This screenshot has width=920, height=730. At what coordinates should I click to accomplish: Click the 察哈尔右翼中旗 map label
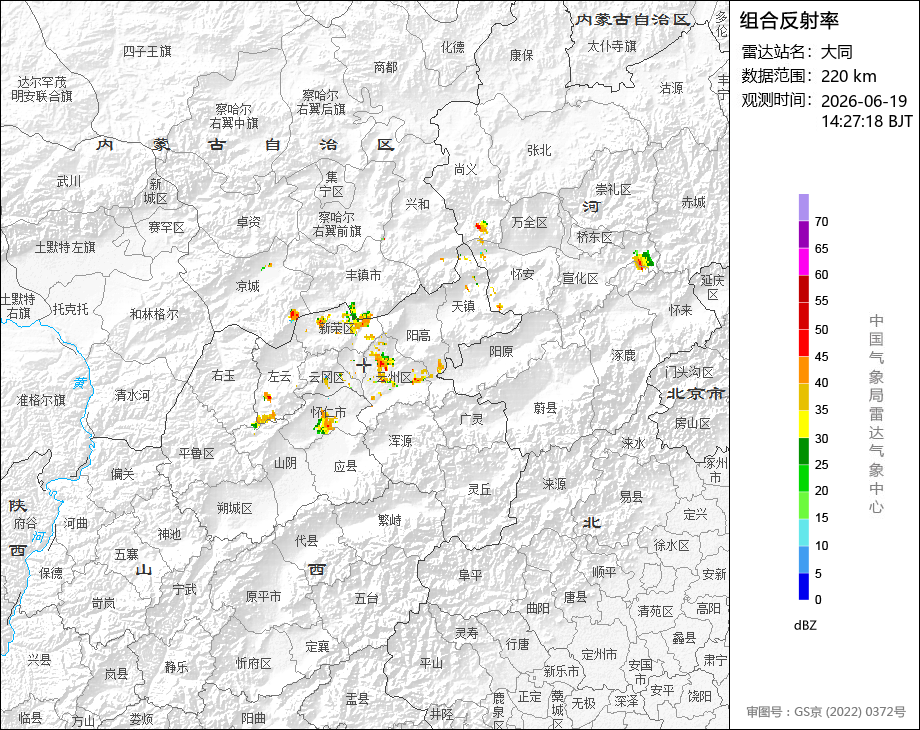point(236,116)
